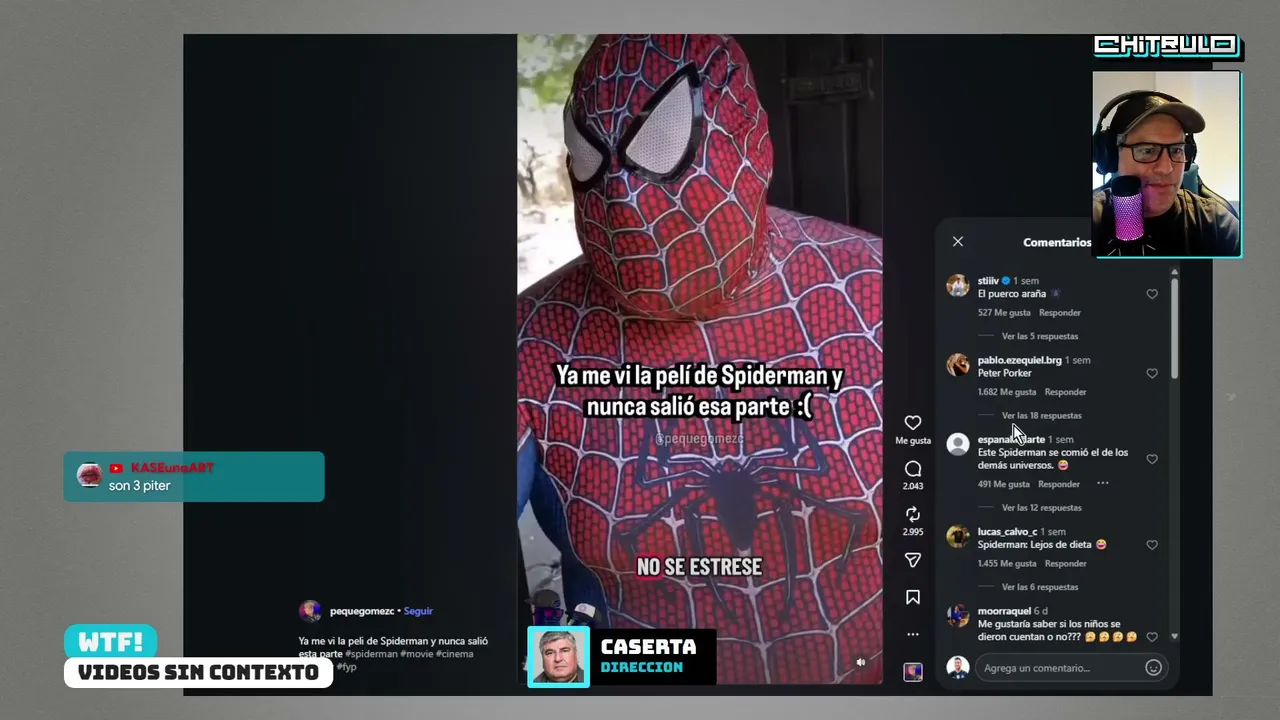This screenshot has width=1280, height=720.
Task: Like moorraquel's comment heart
Action: pyautogui.click(x=1152, y=637)
